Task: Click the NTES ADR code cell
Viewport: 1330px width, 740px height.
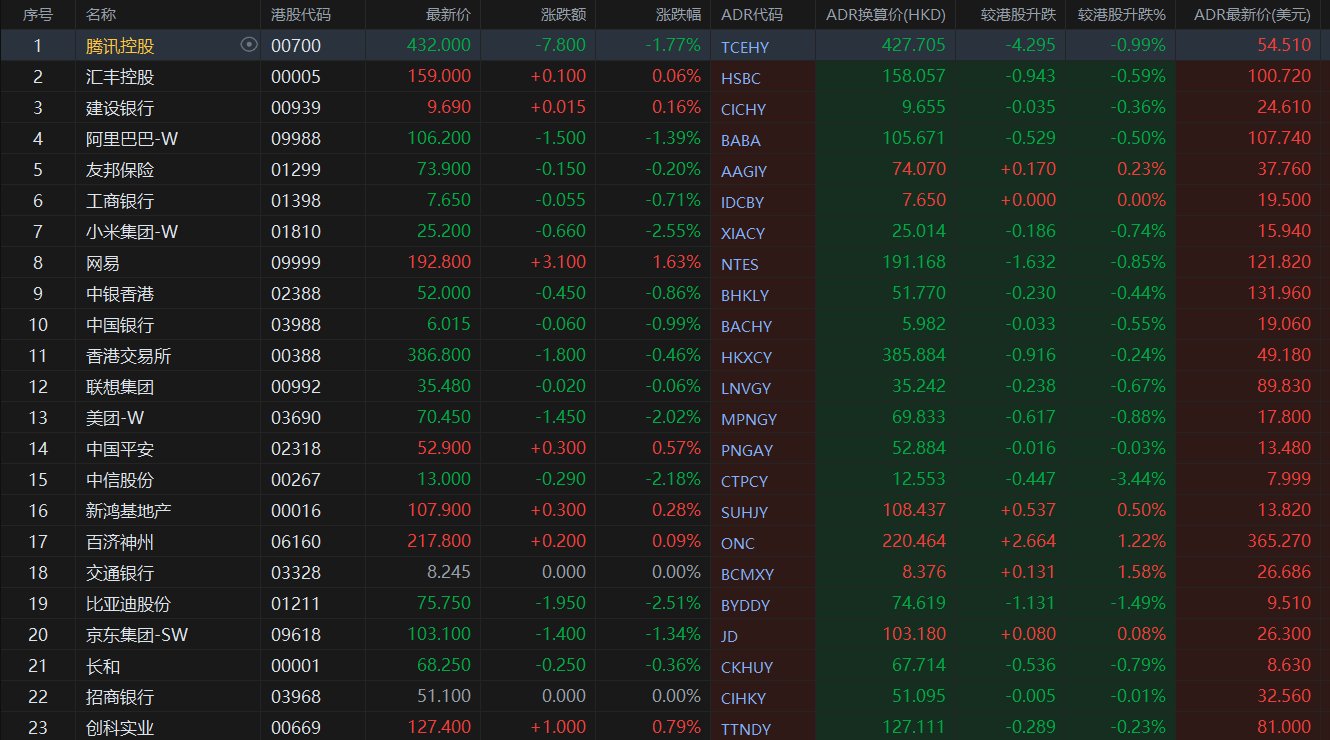Action: click(740, 264)
